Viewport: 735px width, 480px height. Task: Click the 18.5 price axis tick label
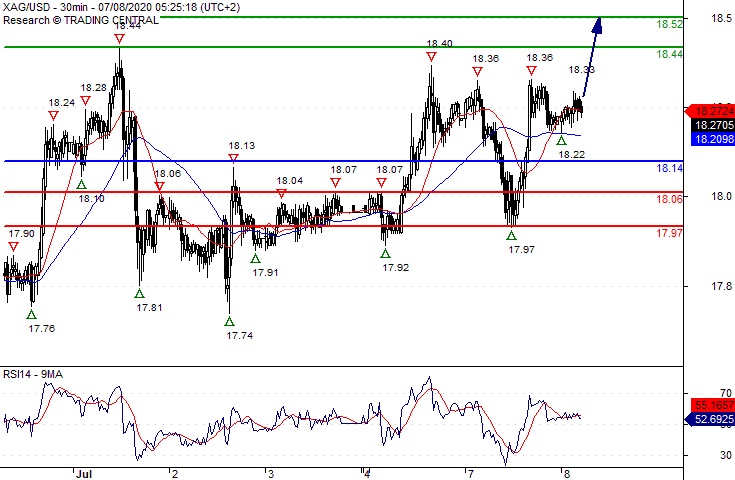coord(721,18)
